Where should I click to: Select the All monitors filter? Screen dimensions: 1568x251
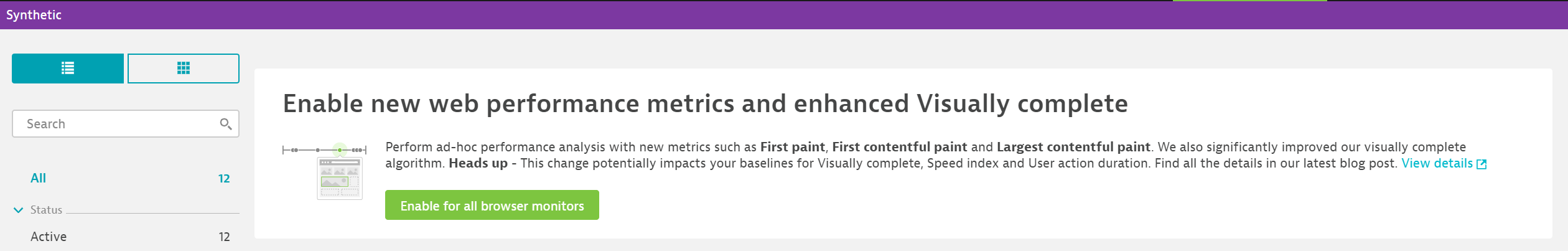point(39,178)
